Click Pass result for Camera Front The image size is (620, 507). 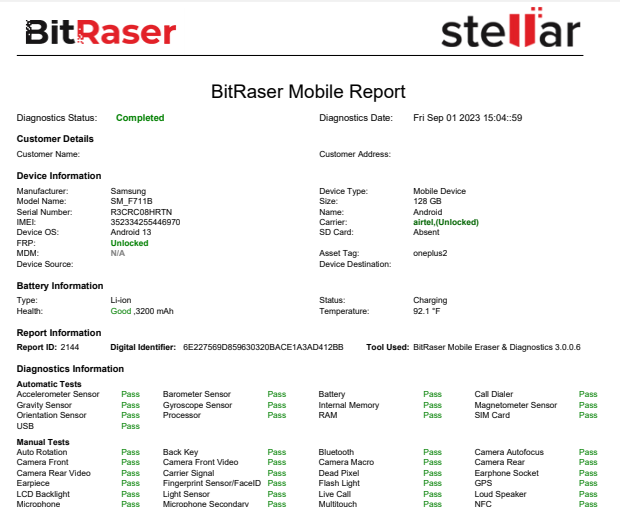pyautogui.click(x=130, y=462)
